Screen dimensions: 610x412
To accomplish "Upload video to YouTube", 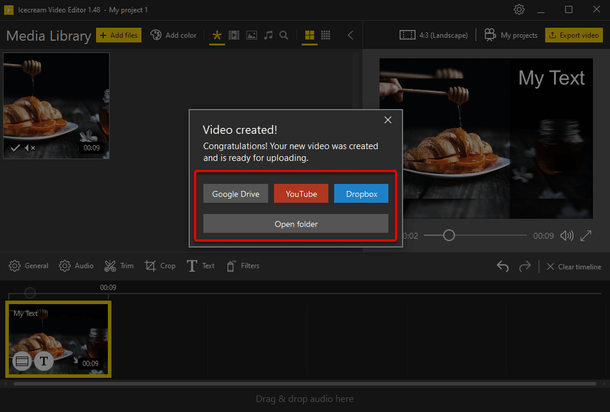I will (301, 194).
